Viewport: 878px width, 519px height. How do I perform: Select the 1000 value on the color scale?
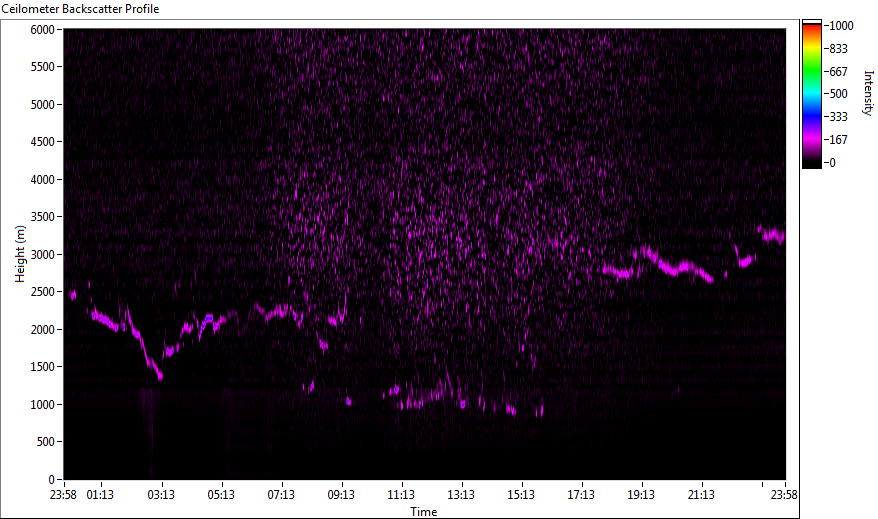(842, 26)
